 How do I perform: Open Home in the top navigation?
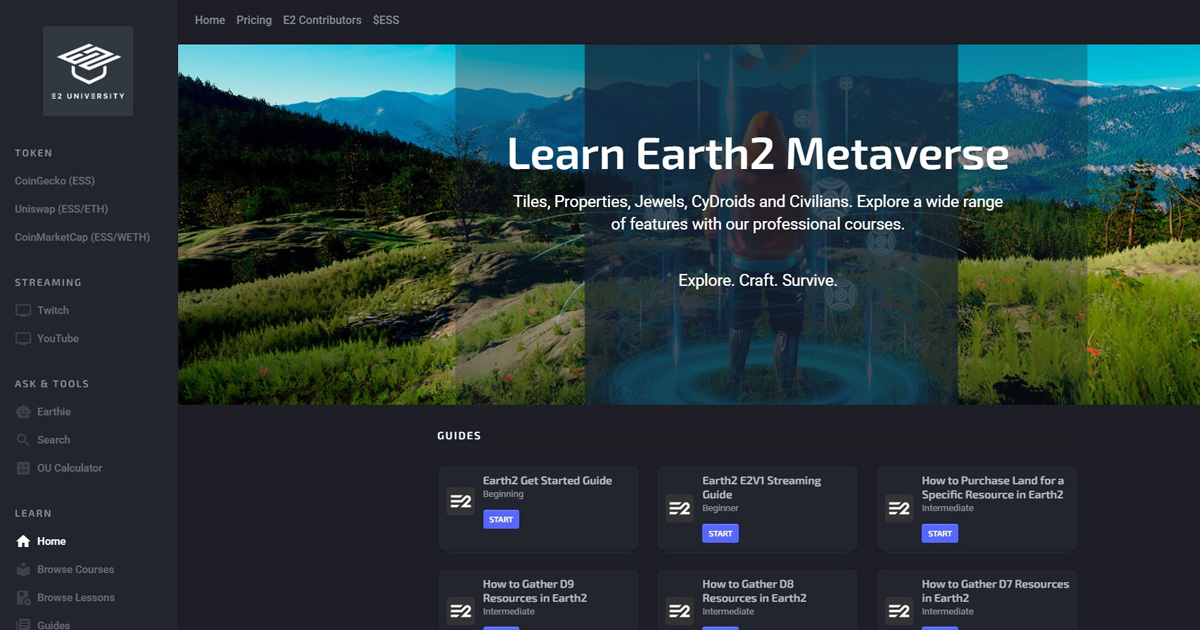210,20
